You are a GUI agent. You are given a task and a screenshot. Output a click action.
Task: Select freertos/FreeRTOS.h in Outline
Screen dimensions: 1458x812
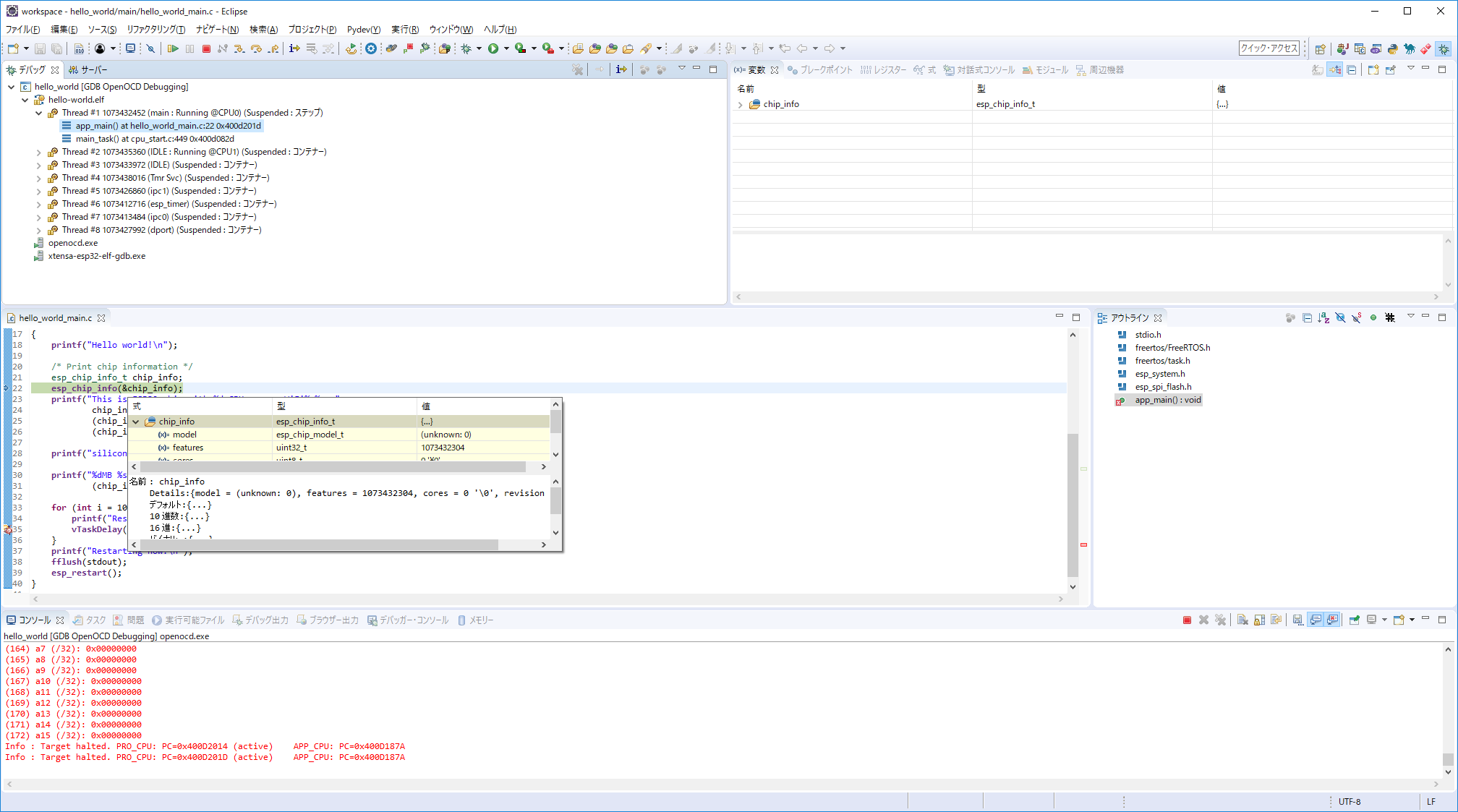tap(1172, 348)
